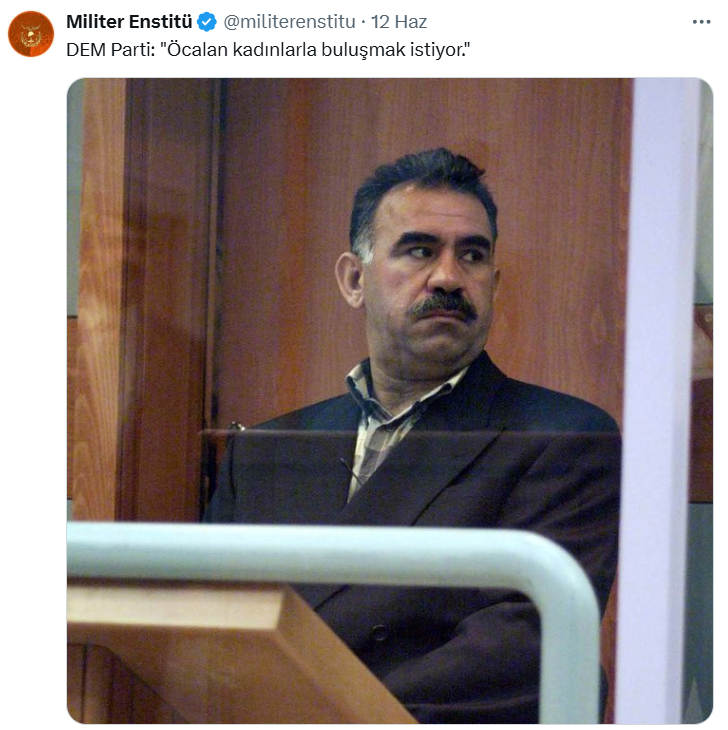
Task: Click the Militer Enstitü profile avatar
Action: pos(31,34)
